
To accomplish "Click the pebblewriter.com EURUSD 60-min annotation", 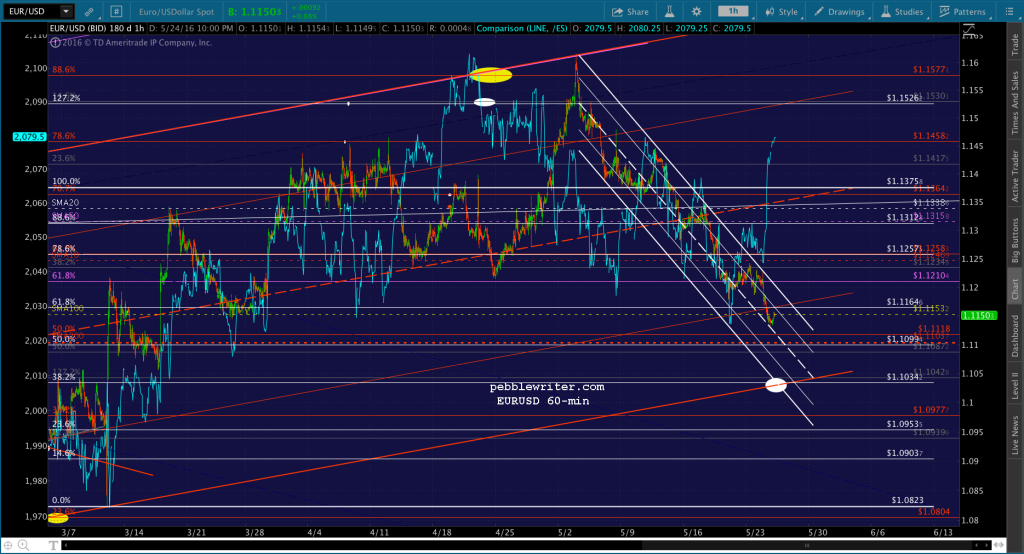I will (x=547, y=394).
